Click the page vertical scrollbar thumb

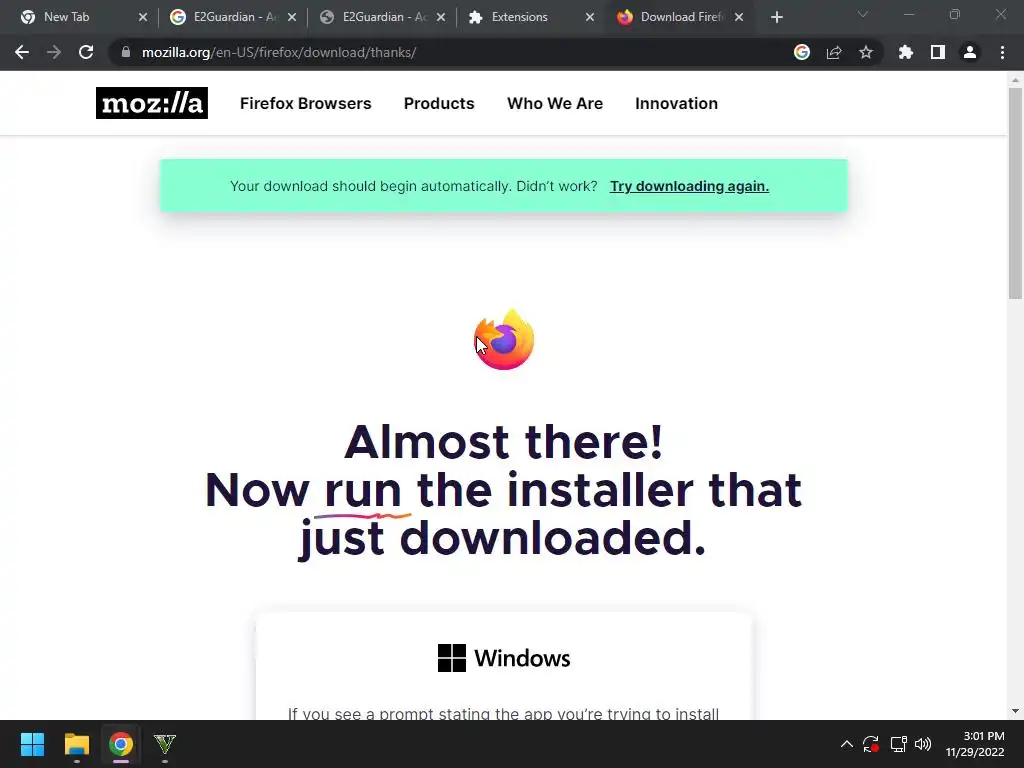point(1015,193)
